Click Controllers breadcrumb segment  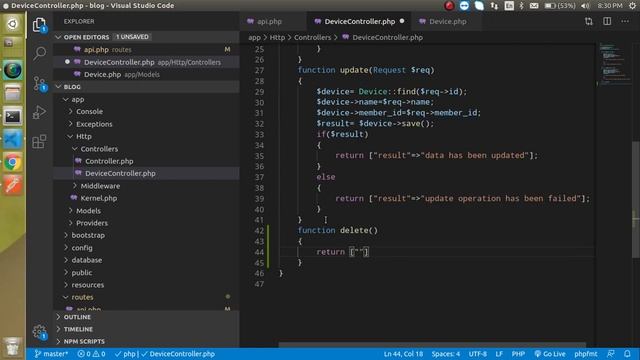[x=312, y=37]
